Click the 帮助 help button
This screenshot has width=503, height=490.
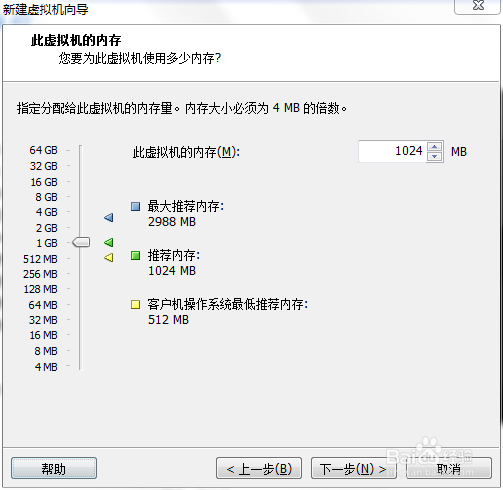click(54, 468)
